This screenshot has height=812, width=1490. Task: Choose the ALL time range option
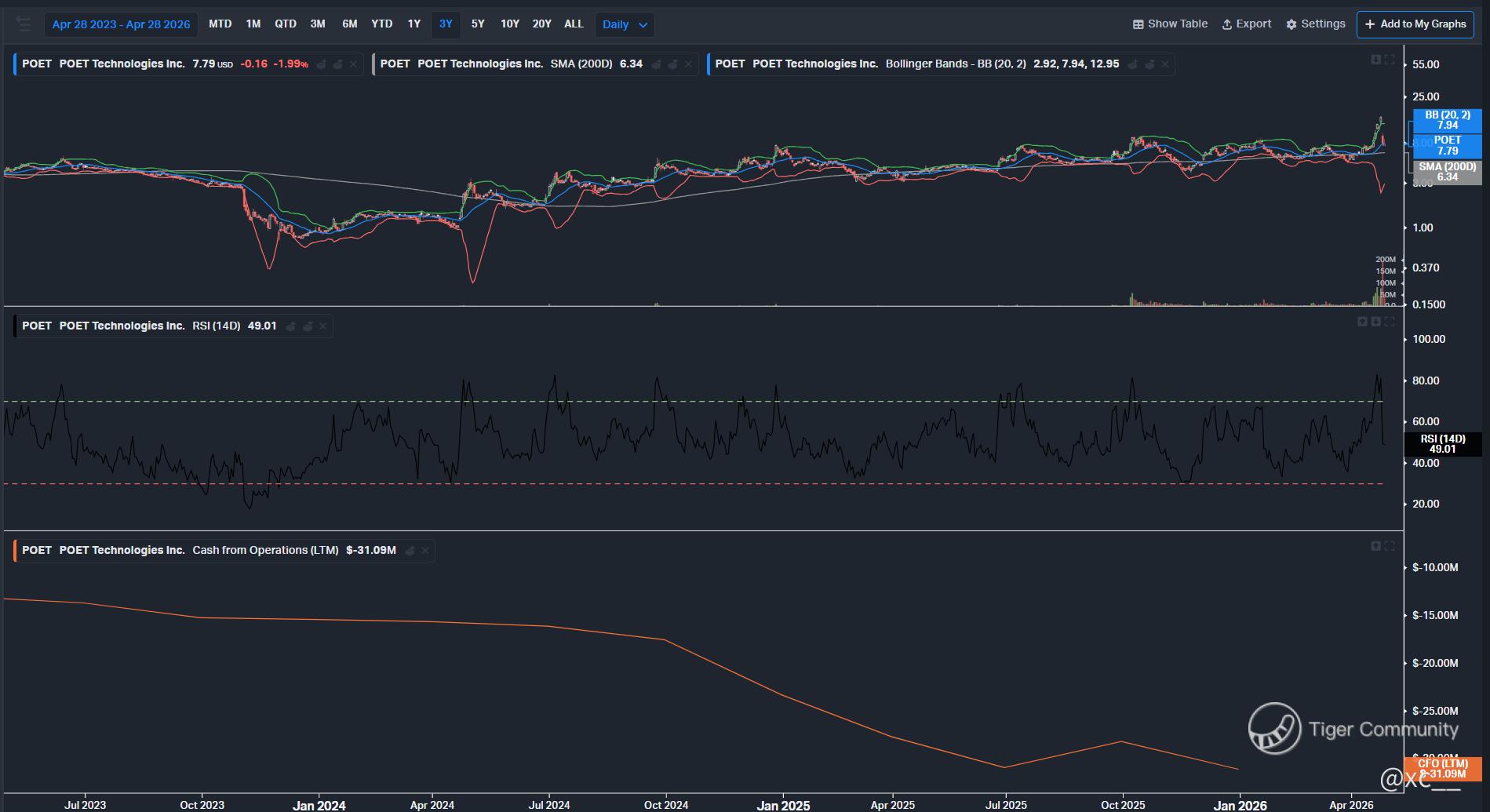click(x=574, y=24)
